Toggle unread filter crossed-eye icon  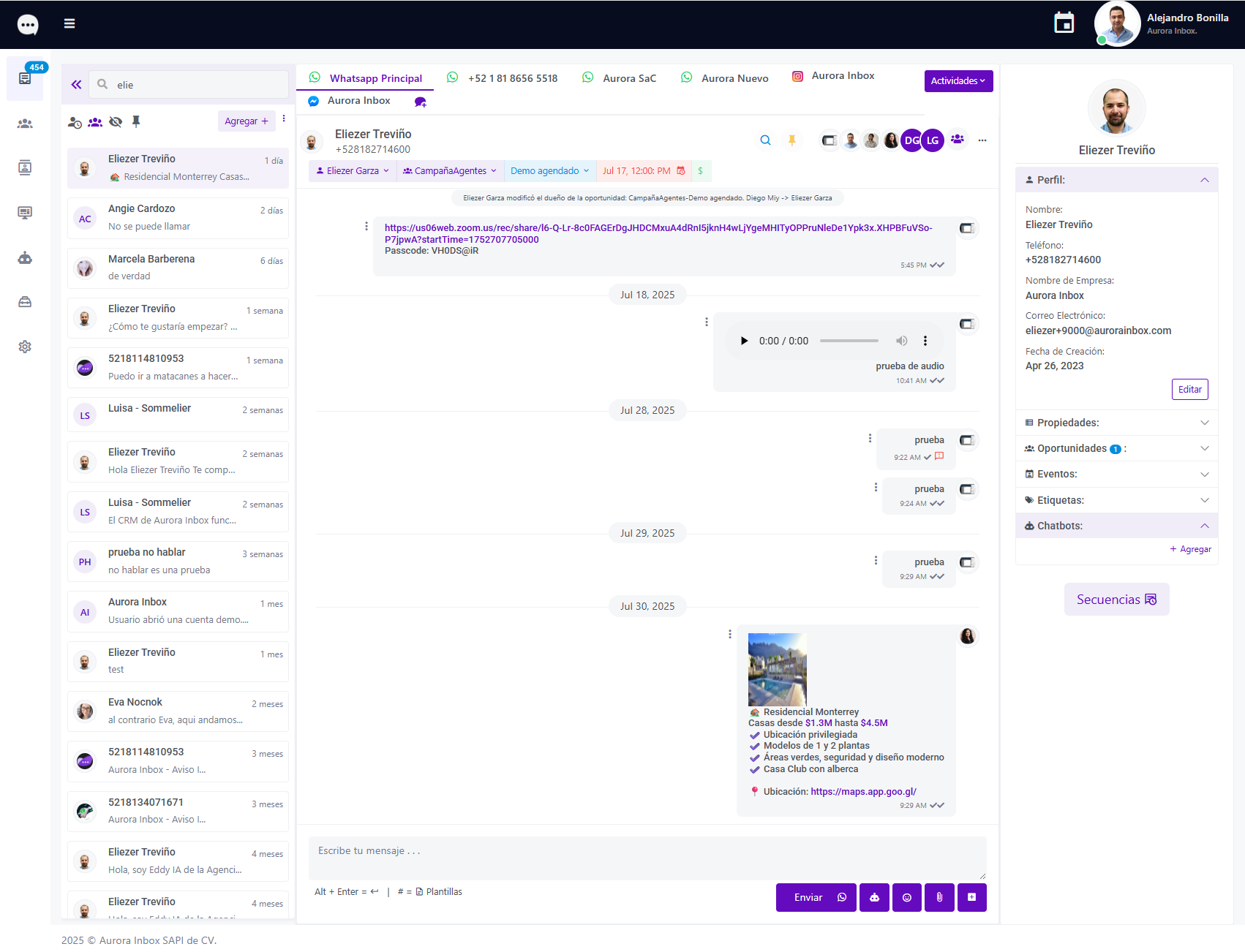(x=116, y=122)
